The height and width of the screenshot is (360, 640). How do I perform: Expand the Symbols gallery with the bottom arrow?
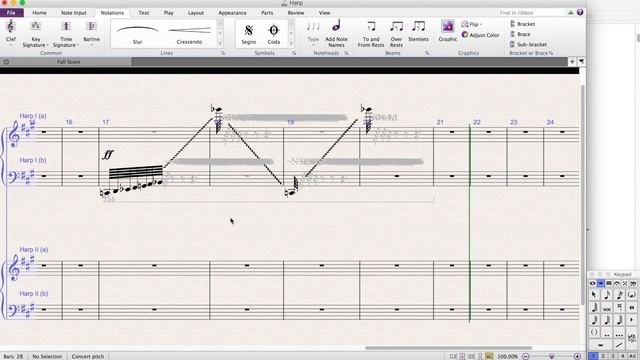[x=291, y=43]
